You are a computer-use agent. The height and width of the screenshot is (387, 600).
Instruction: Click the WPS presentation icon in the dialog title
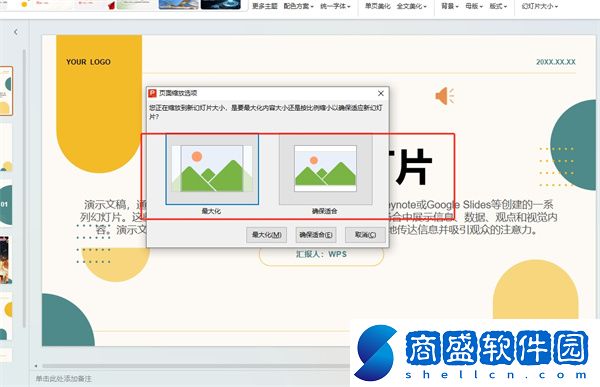coord(152,93)
